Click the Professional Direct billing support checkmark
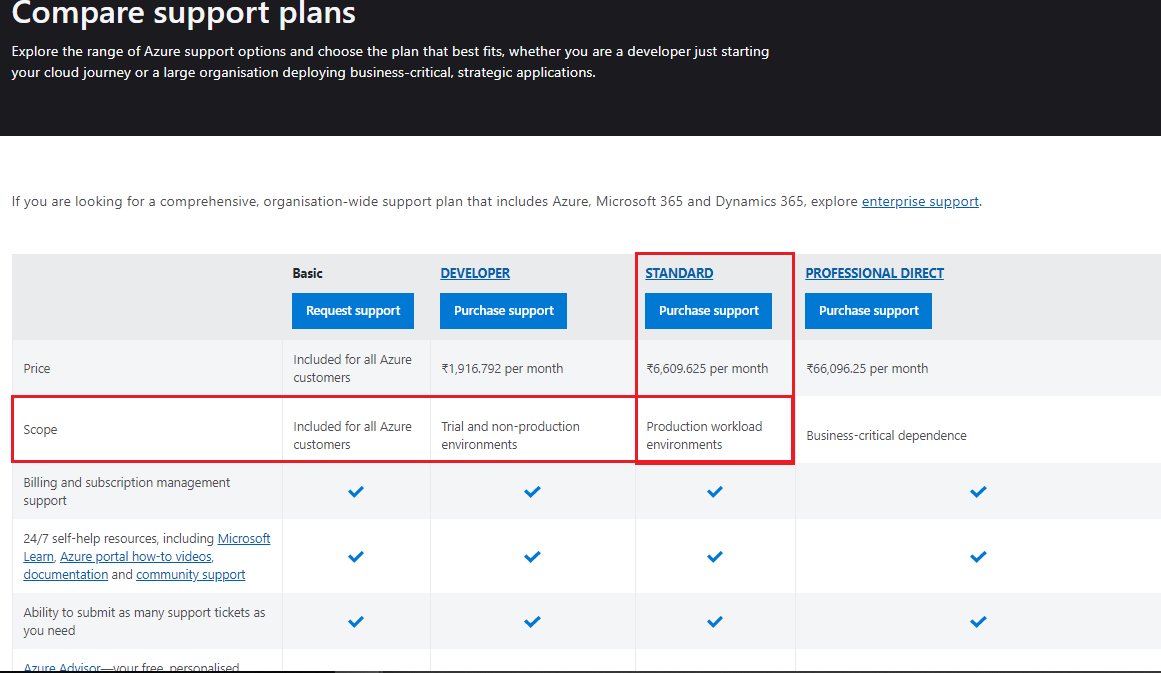 [x=978, y=492]
